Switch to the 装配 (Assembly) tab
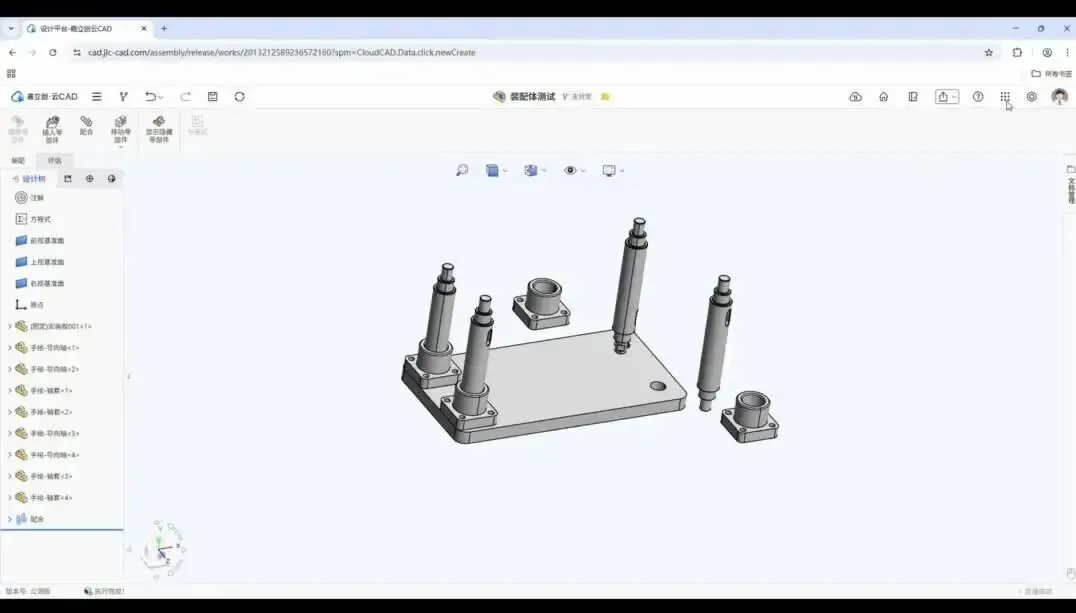 18,160
